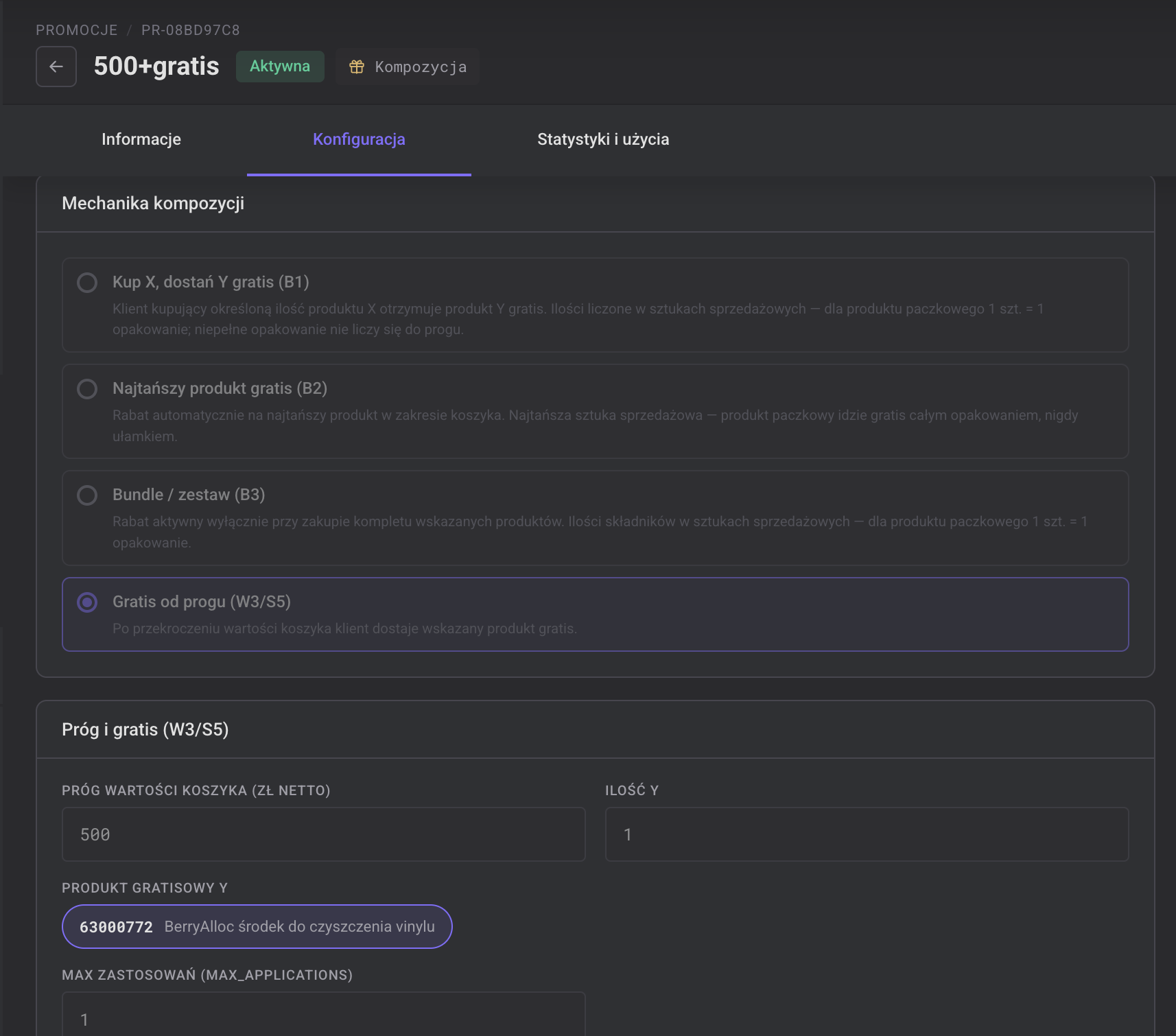Focus the Ilość Y input field

[x=867, y=834]
